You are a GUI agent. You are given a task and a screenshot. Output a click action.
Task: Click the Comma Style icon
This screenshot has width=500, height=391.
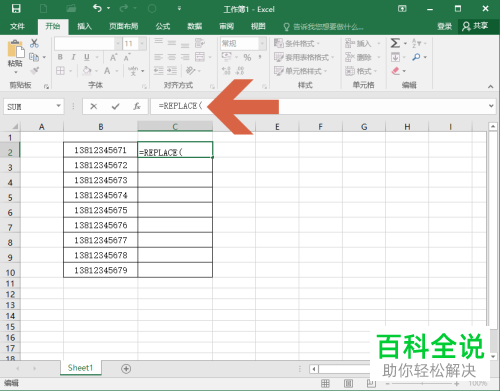pyautogui.click(x=260, y=57)
